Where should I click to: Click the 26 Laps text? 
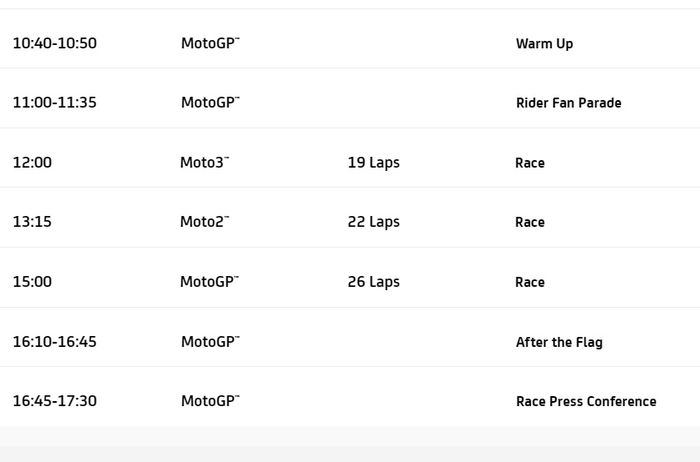click(x=373, y=282)
